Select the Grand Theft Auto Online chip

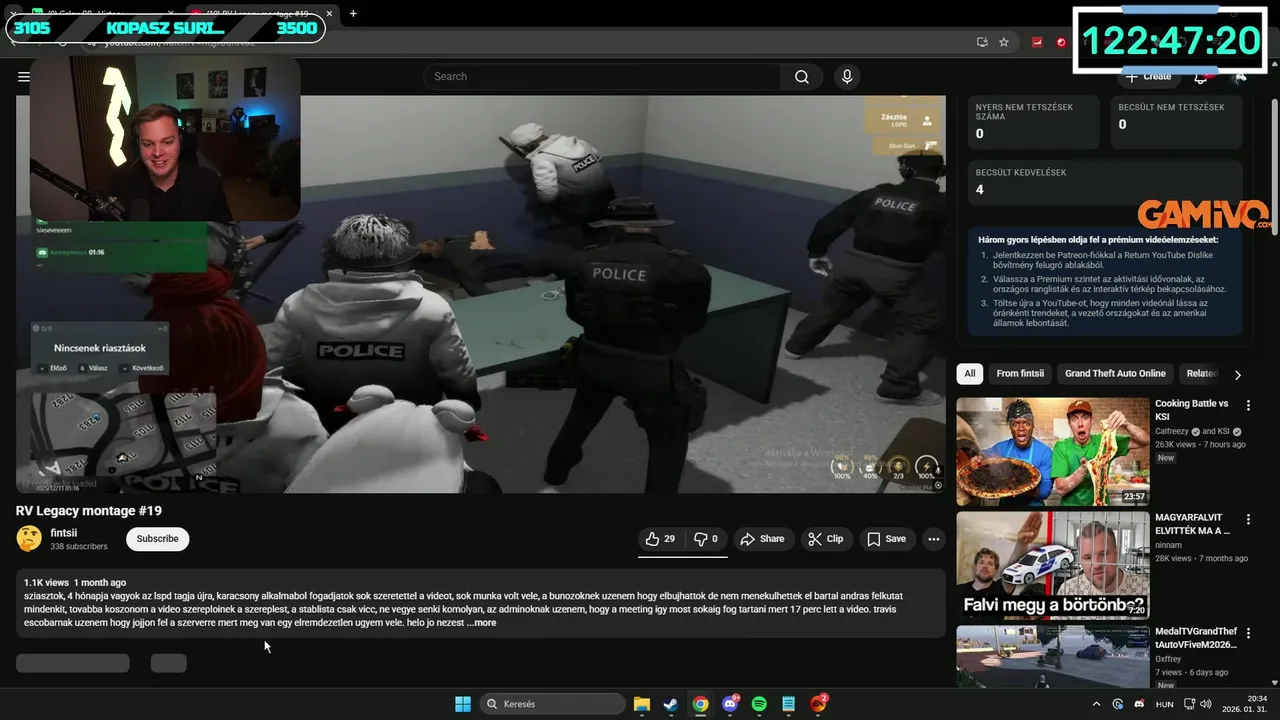tap(1115, 374)
